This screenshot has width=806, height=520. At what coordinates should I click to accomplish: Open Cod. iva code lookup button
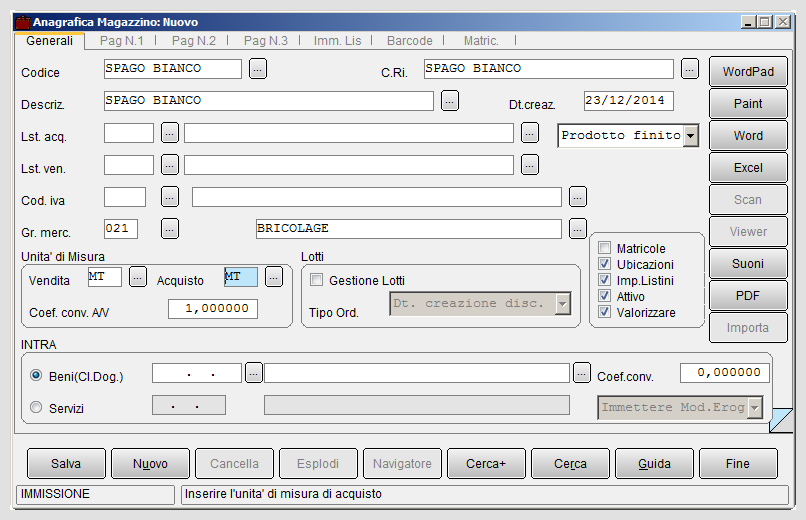[170, 197]
